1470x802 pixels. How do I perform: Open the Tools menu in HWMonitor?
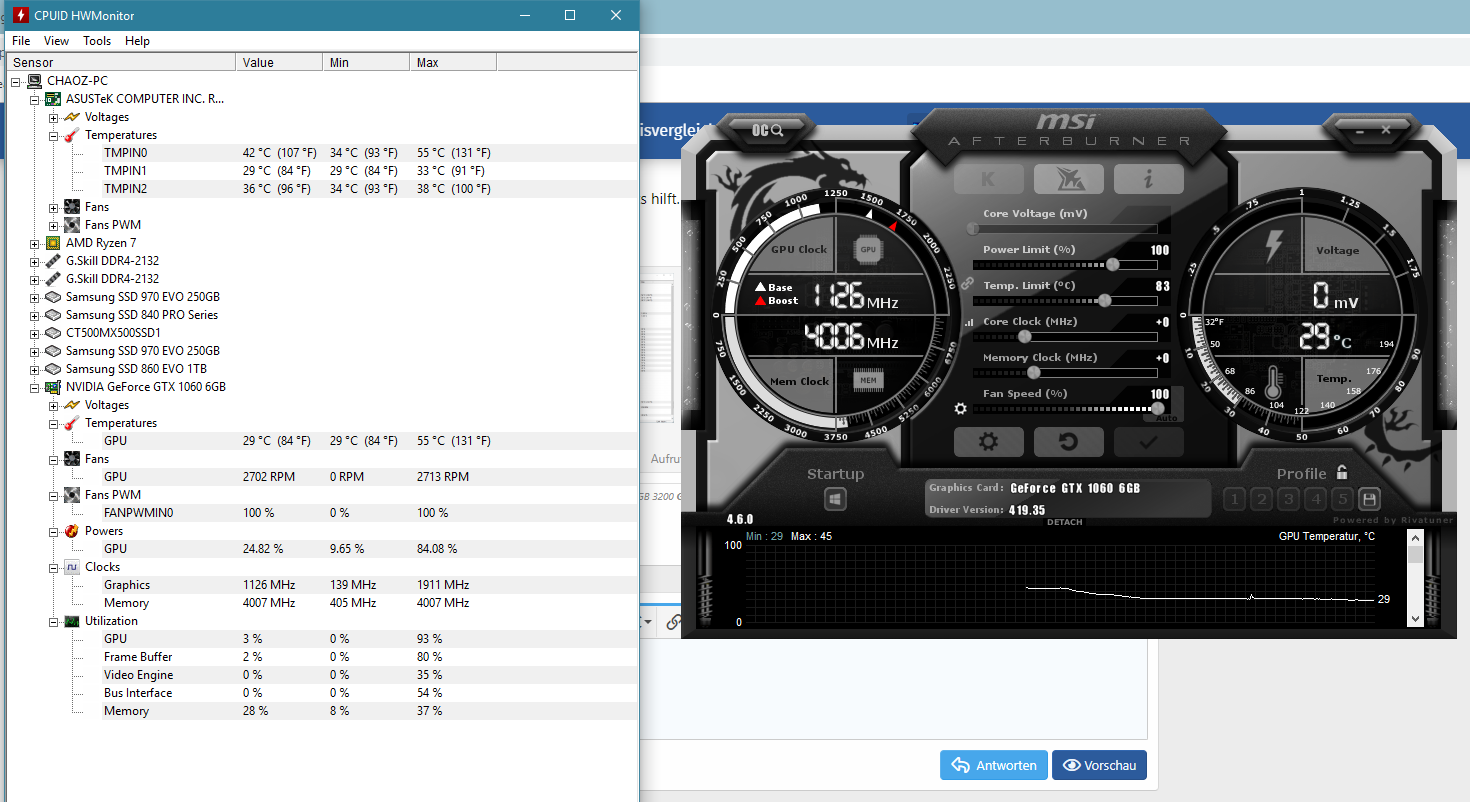tap(97, 41)
